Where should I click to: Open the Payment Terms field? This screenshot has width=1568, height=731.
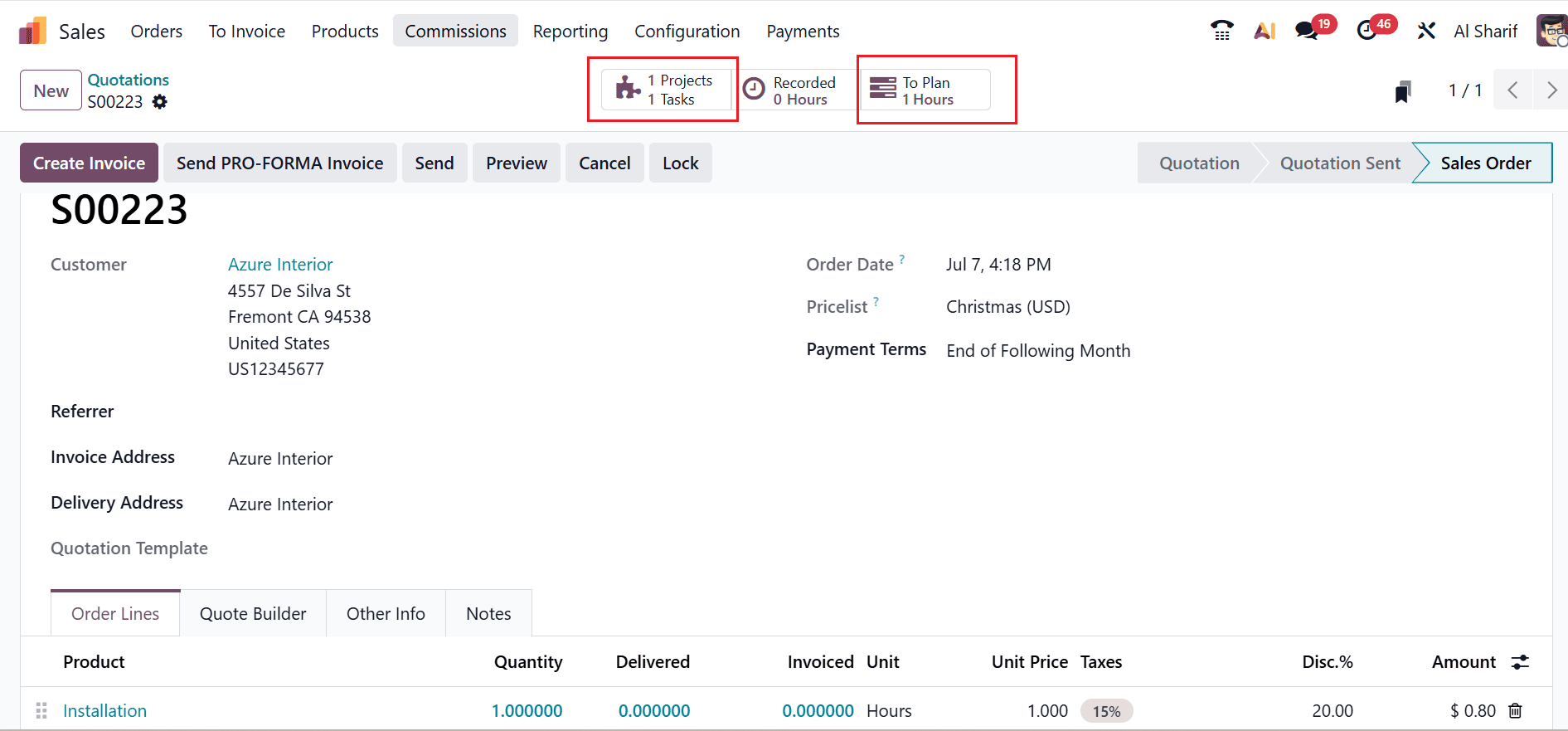(1038, 350)
